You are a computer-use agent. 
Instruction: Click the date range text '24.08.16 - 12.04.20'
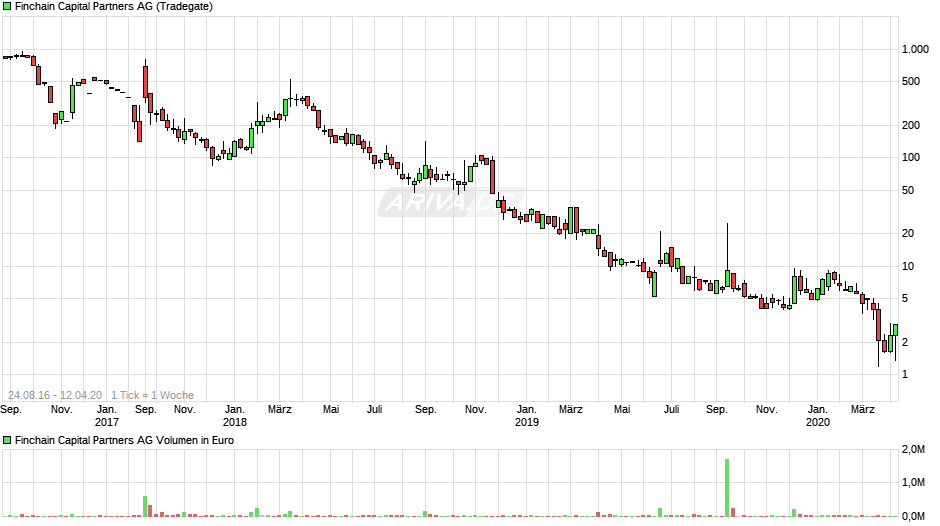(x=55, y=395)
